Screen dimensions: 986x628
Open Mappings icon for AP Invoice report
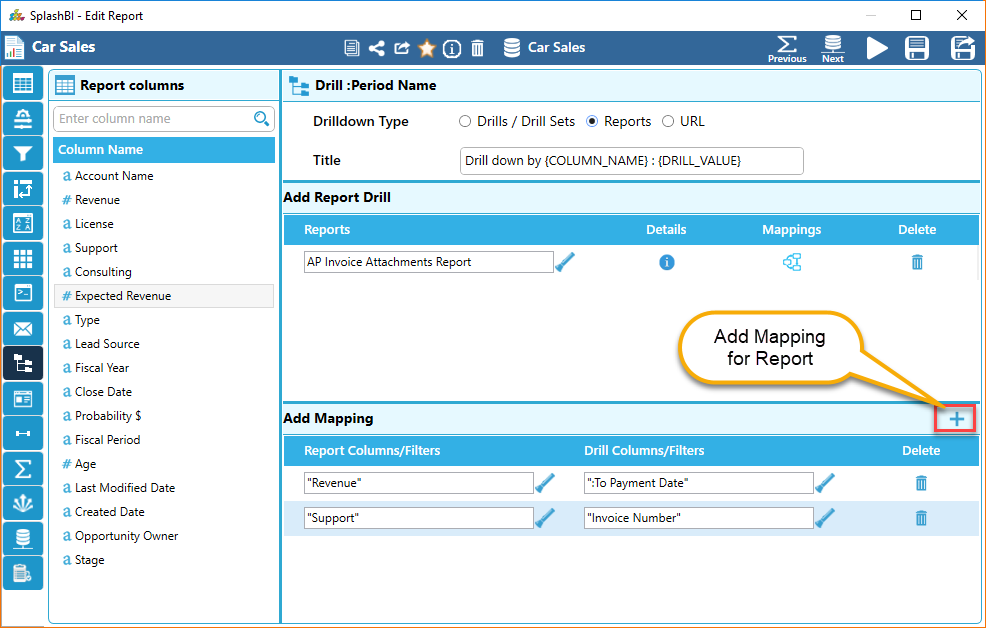[792, 262]
